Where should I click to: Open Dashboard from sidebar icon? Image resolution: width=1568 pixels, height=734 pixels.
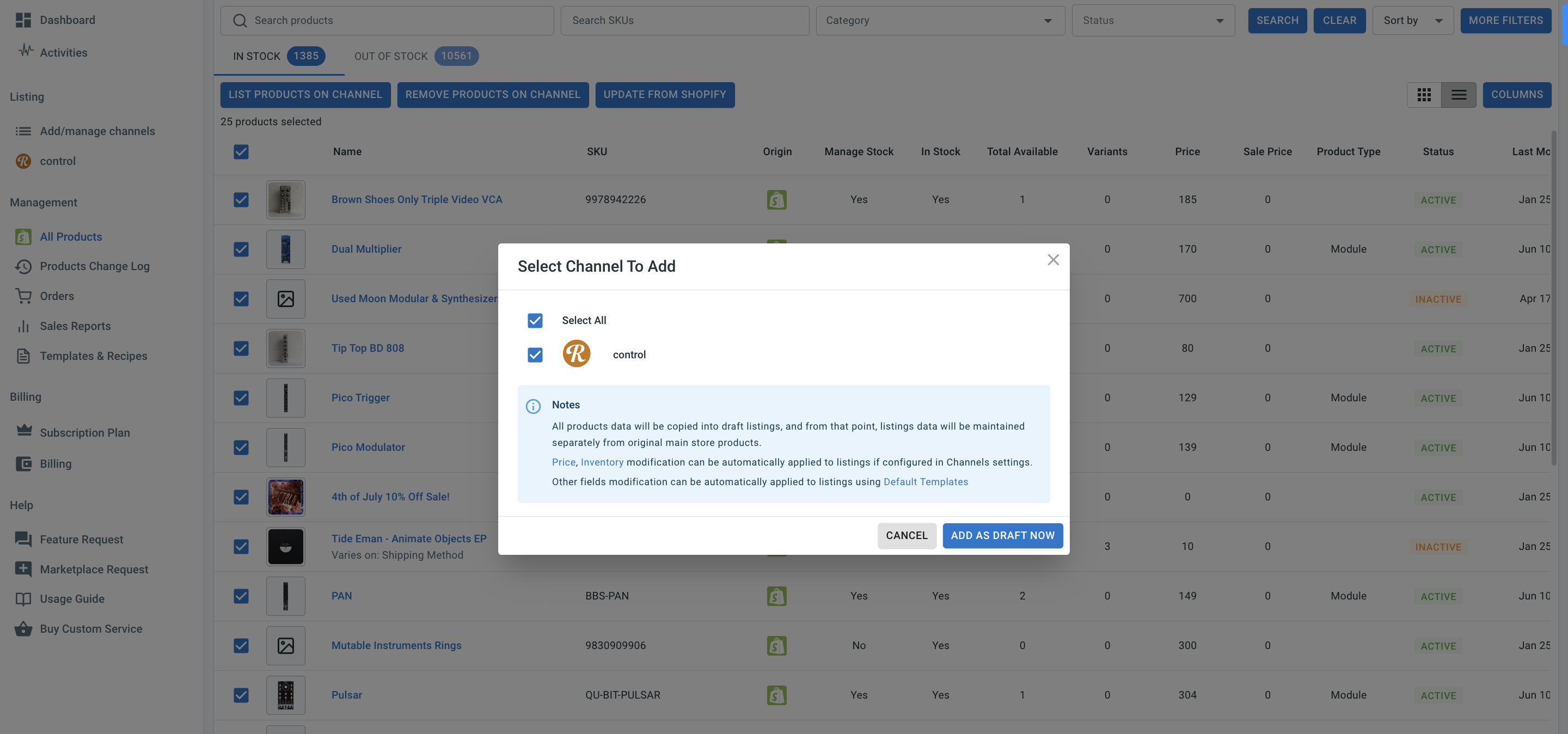23,20
